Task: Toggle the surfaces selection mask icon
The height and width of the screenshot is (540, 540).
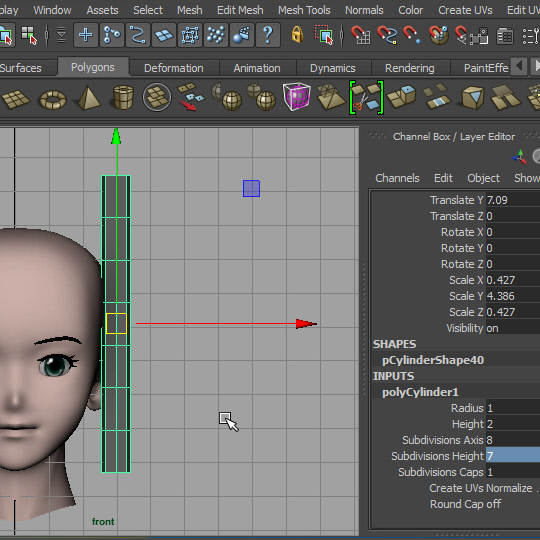Action: [x=164, y=35]
